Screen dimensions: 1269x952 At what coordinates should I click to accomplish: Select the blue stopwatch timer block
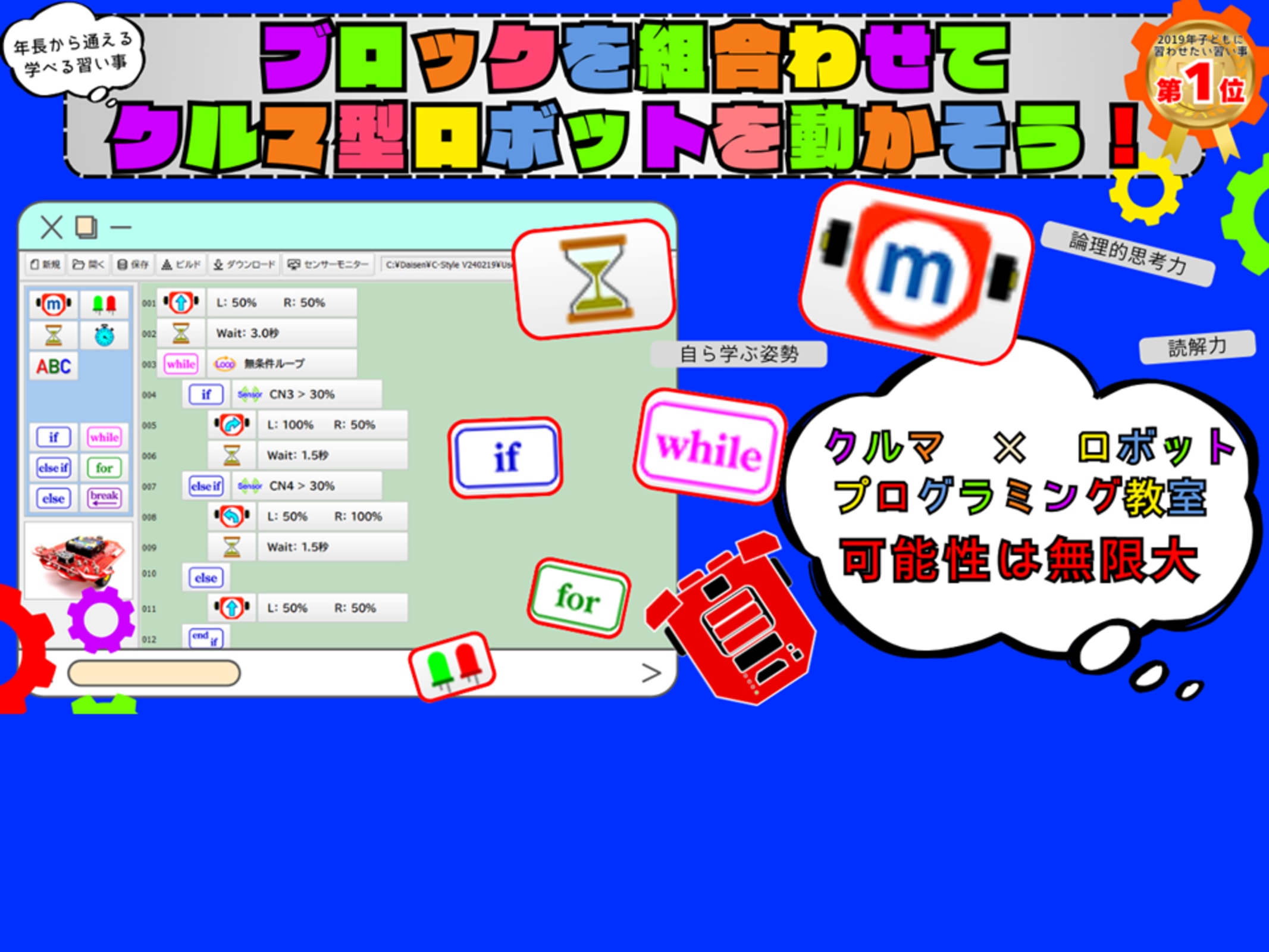104,336
